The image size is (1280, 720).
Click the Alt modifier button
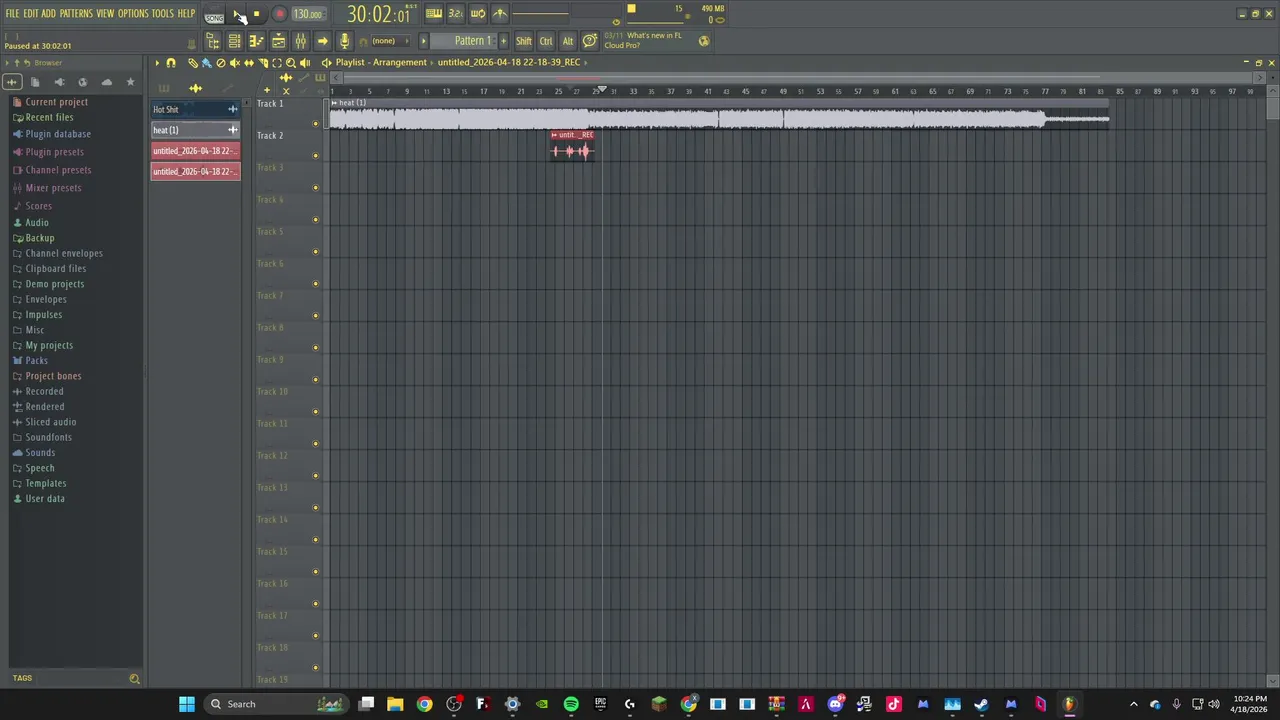(568, 41)
